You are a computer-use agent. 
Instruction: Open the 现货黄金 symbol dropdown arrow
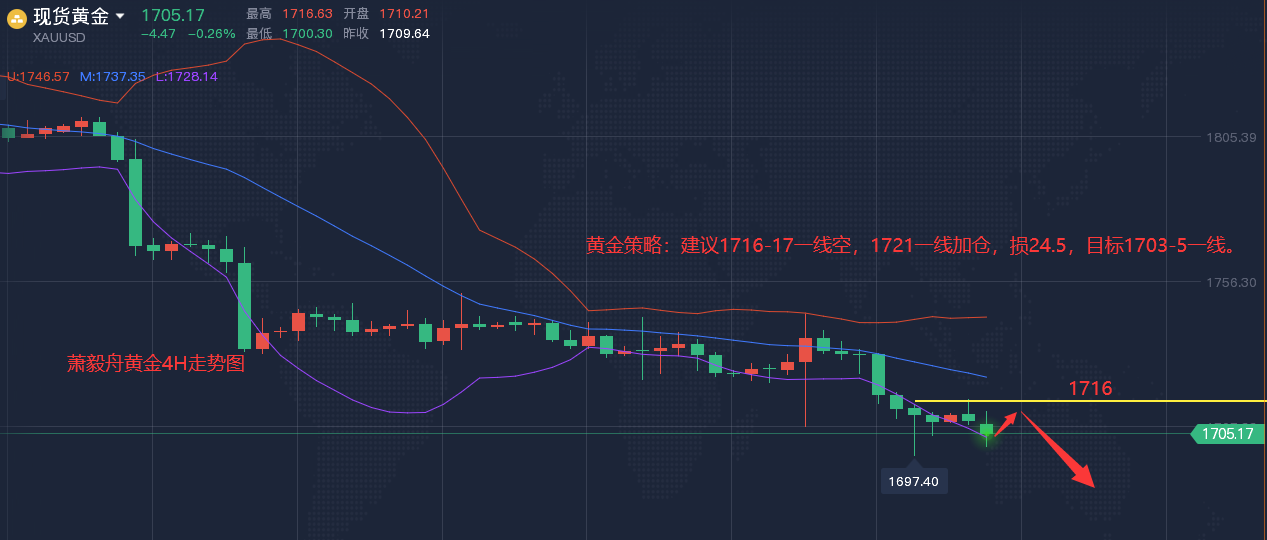[x=120, y=16]
